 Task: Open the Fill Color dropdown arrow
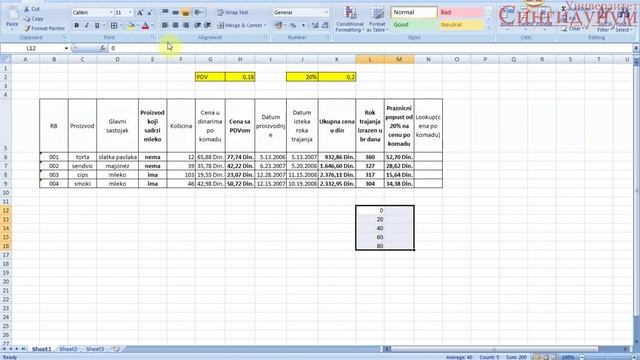pos(137,26)
